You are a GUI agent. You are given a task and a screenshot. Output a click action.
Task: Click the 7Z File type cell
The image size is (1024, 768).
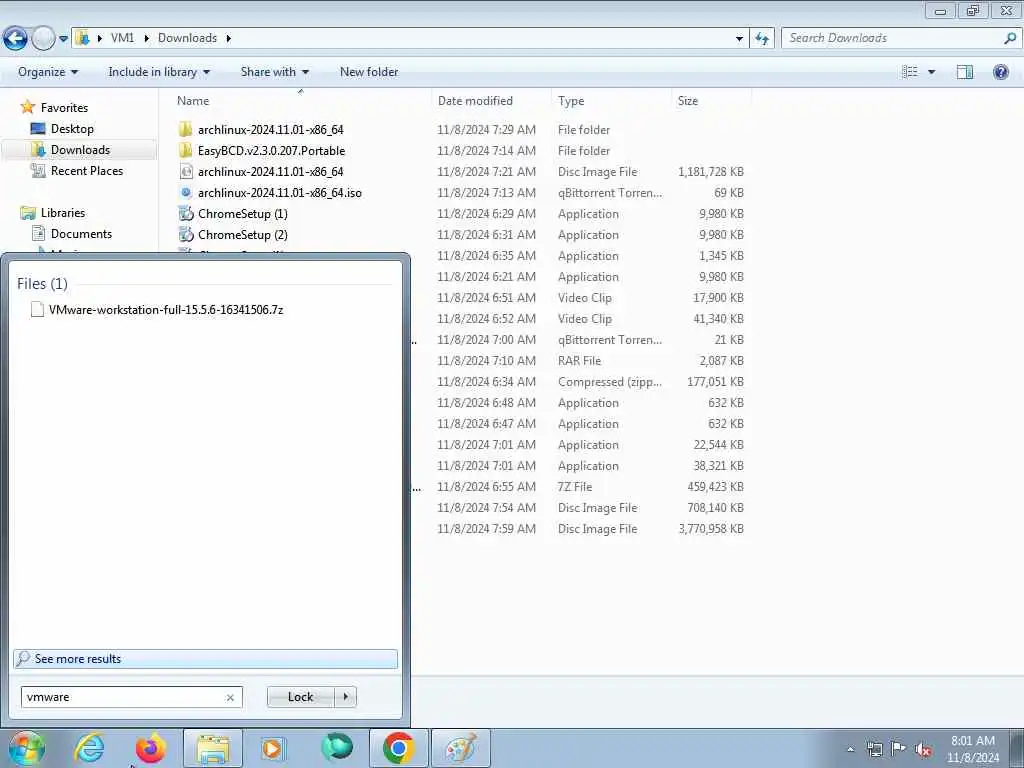[575, 487]
